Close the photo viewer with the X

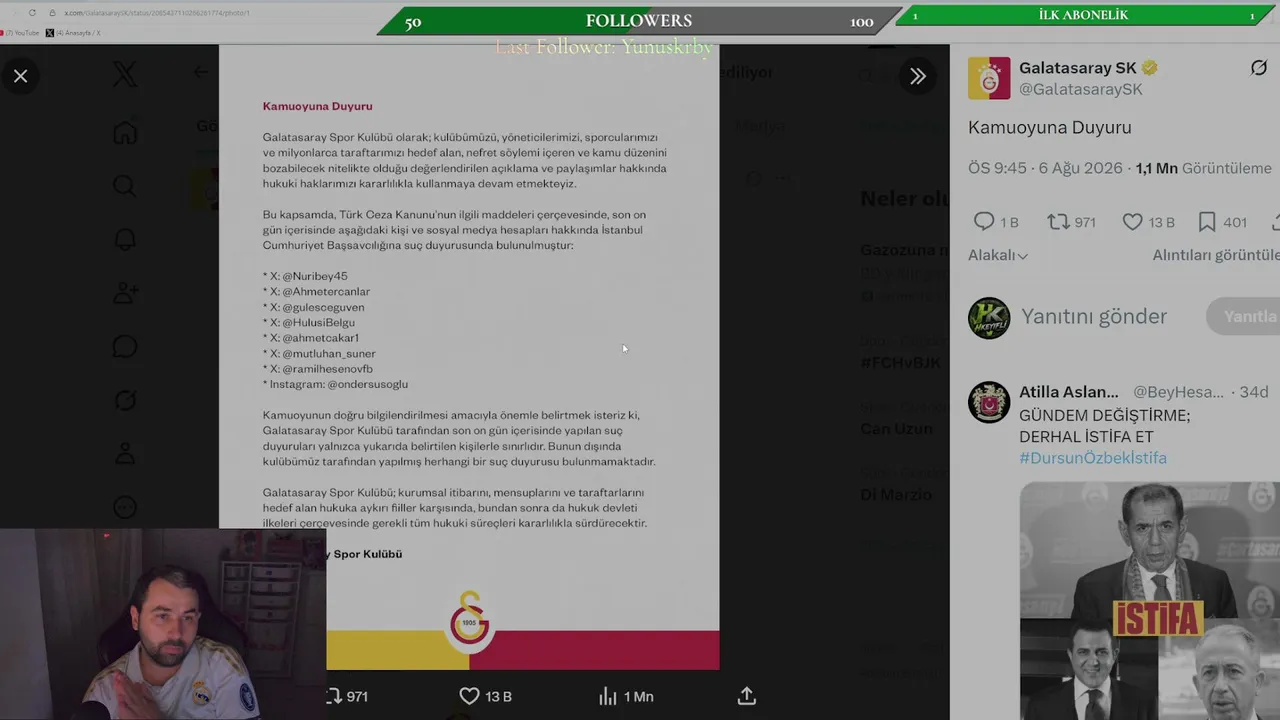pyautogui.click(x=20, y=76)
